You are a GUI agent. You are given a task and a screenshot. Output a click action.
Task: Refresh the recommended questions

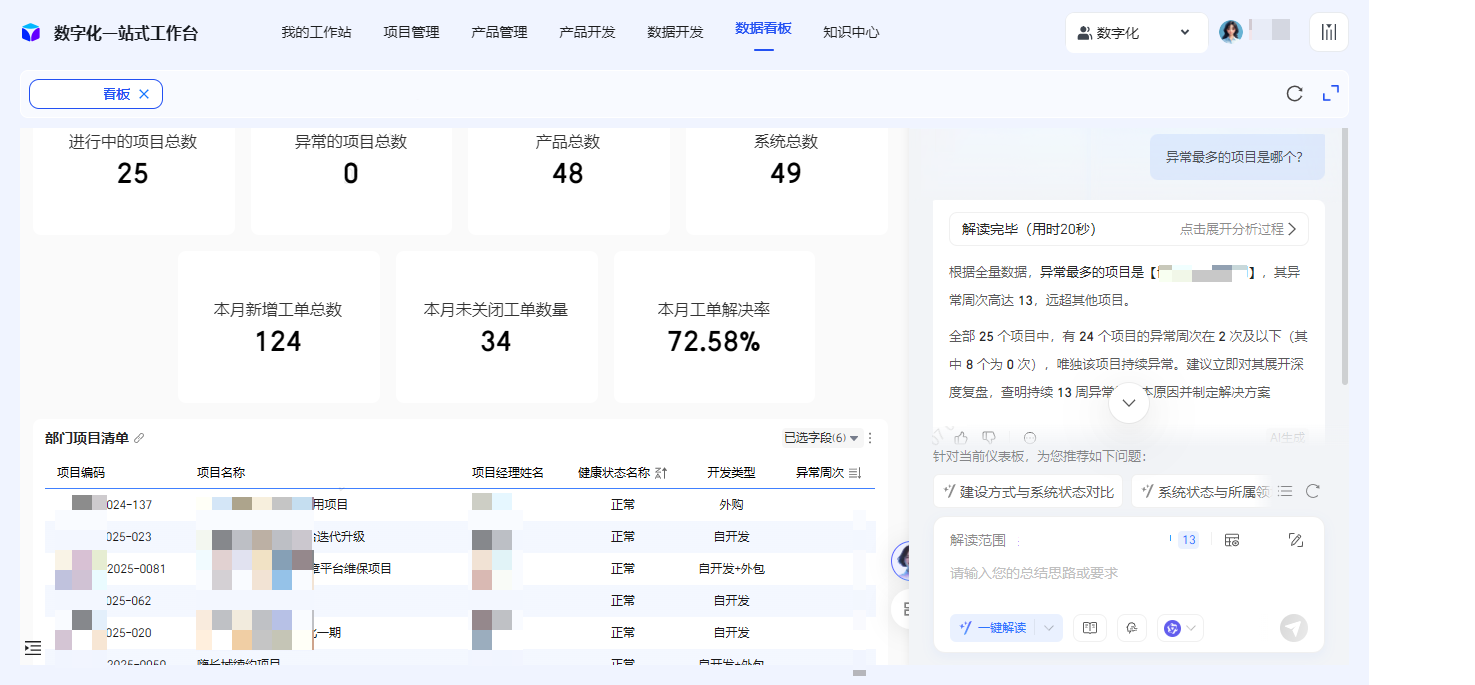pos(1313,491)
